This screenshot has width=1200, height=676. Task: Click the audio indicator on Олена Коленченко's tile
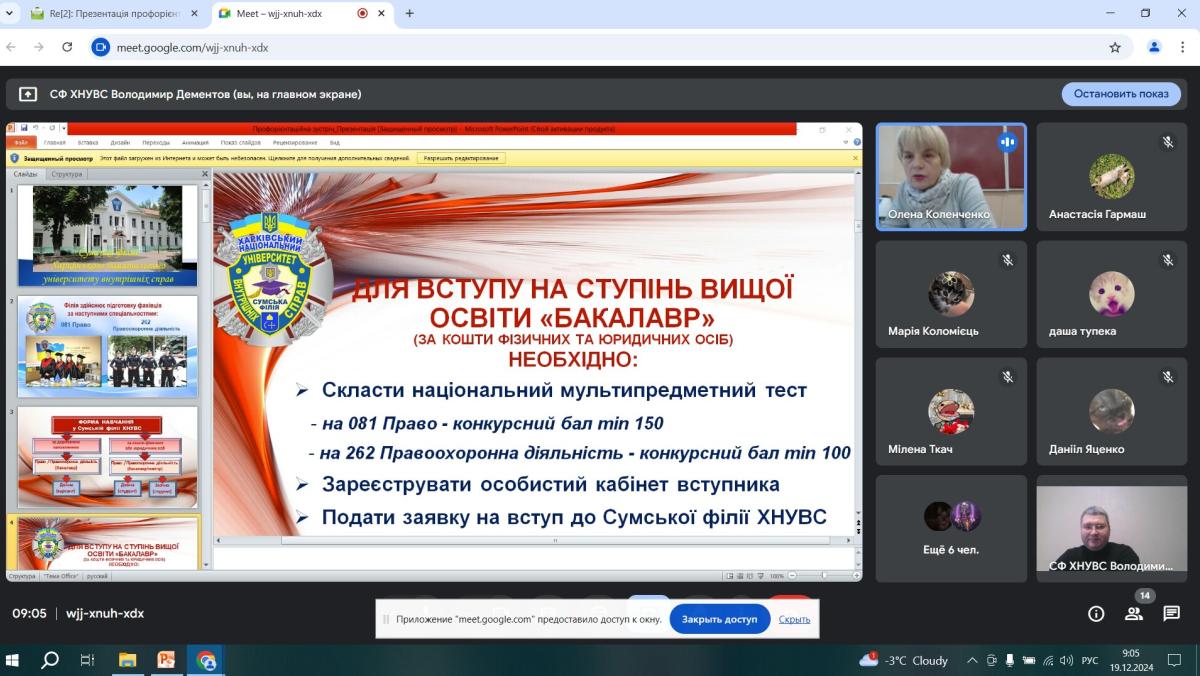pyautogui.click(x=1007, y=142)
